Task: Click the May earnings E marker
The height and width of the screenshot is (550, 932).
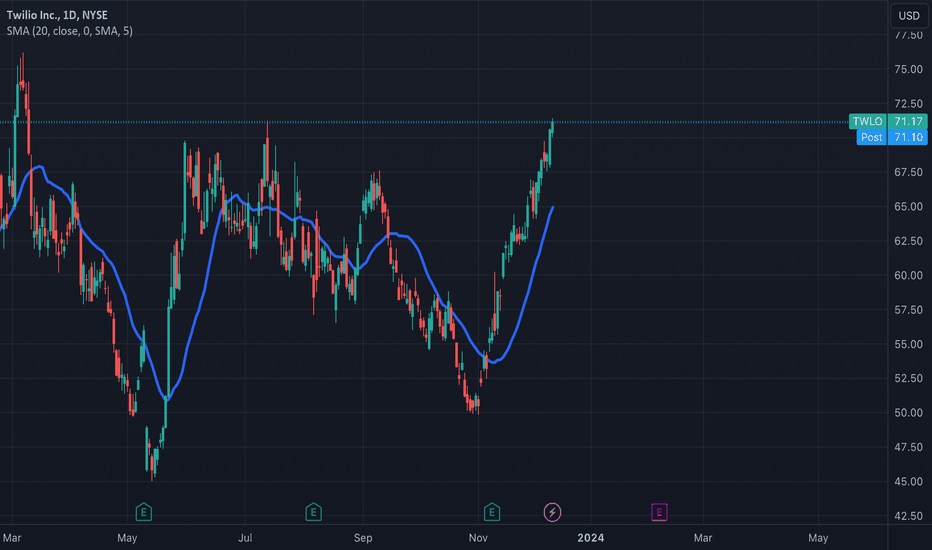Action: pos(143,512)
